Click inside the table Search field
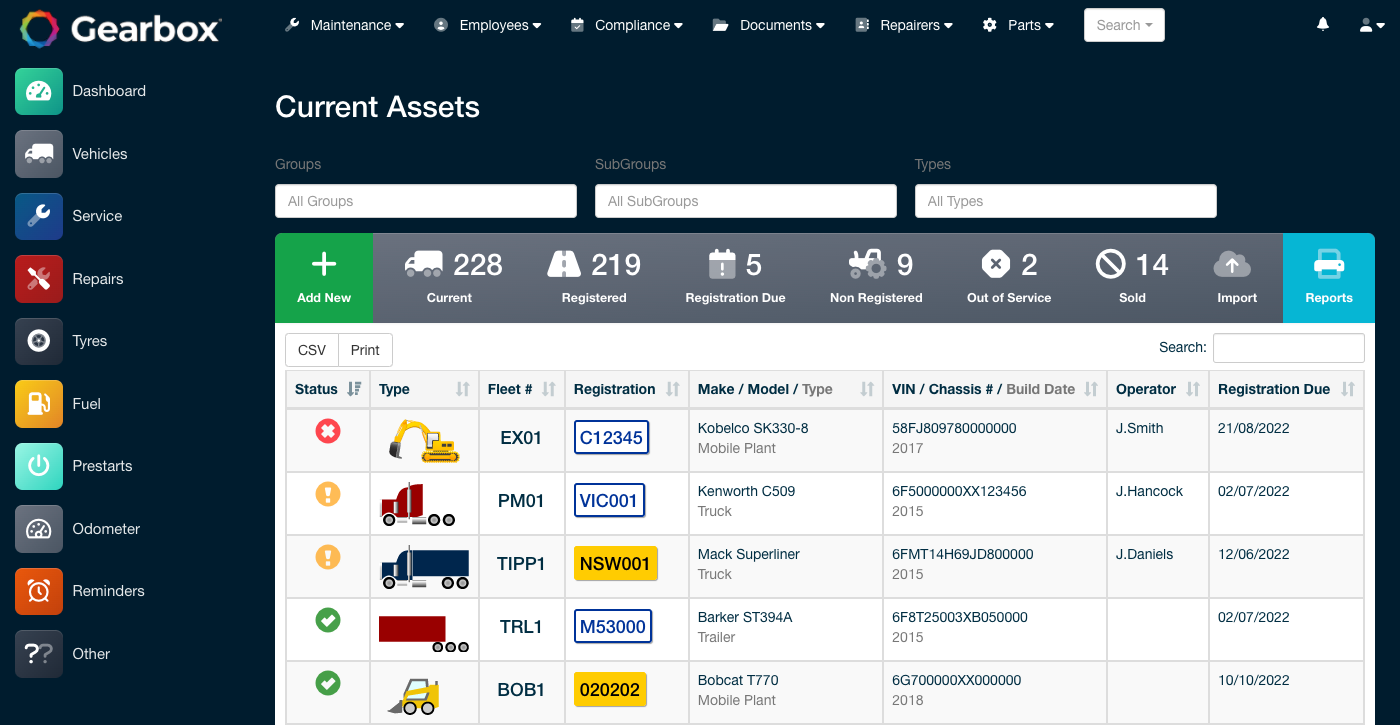 point(1288,347)
